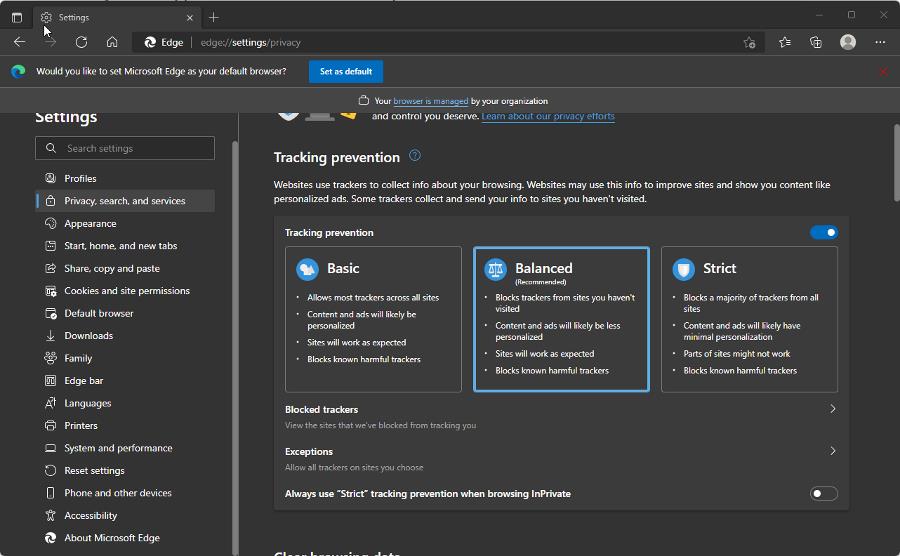900x556 pixels.
Task: Expand the Exceptions chevron
Action: pyautogui.click(x=832, y=451)
